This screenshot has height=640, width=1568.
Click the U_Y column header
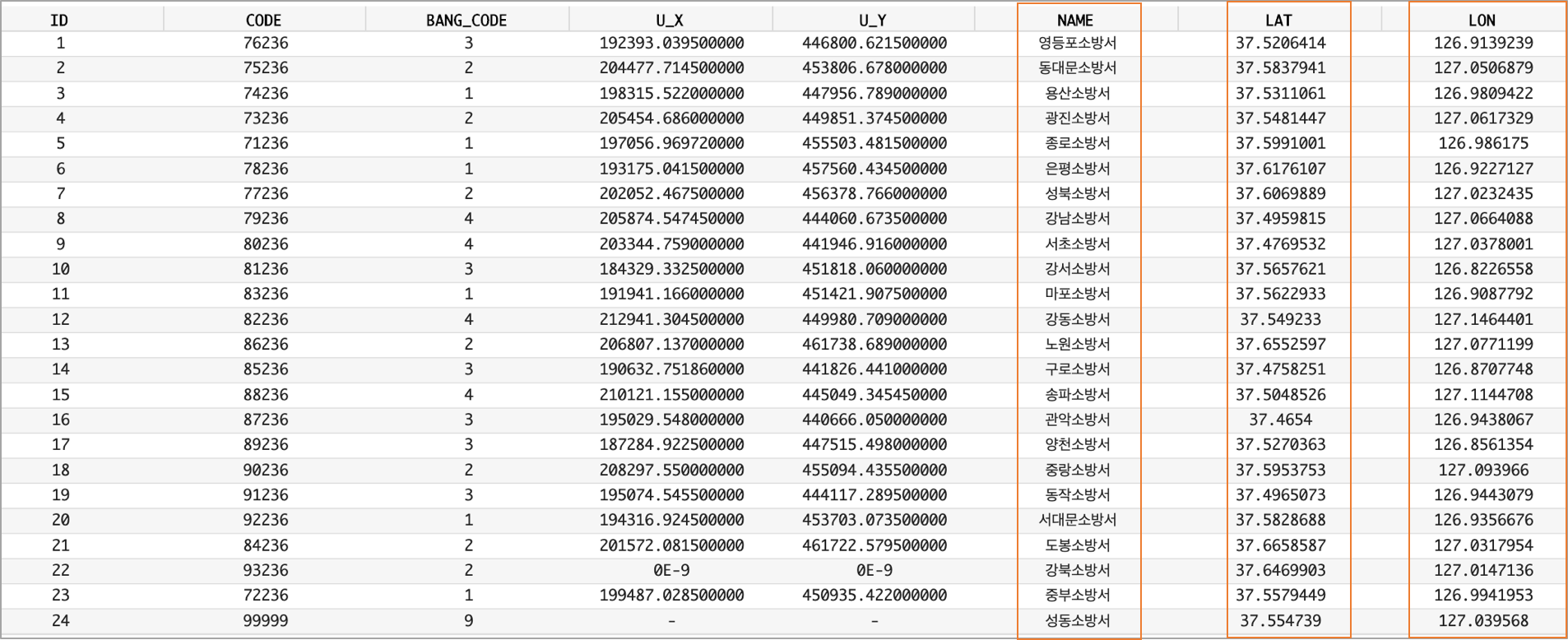click(x=873, y=21)
